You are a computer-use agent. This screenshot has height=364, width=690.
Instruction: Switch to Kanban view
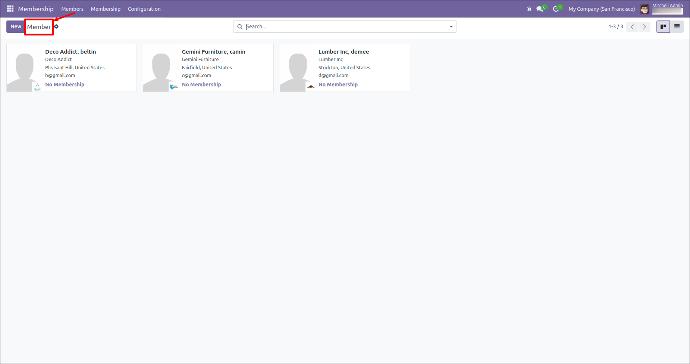663,27
